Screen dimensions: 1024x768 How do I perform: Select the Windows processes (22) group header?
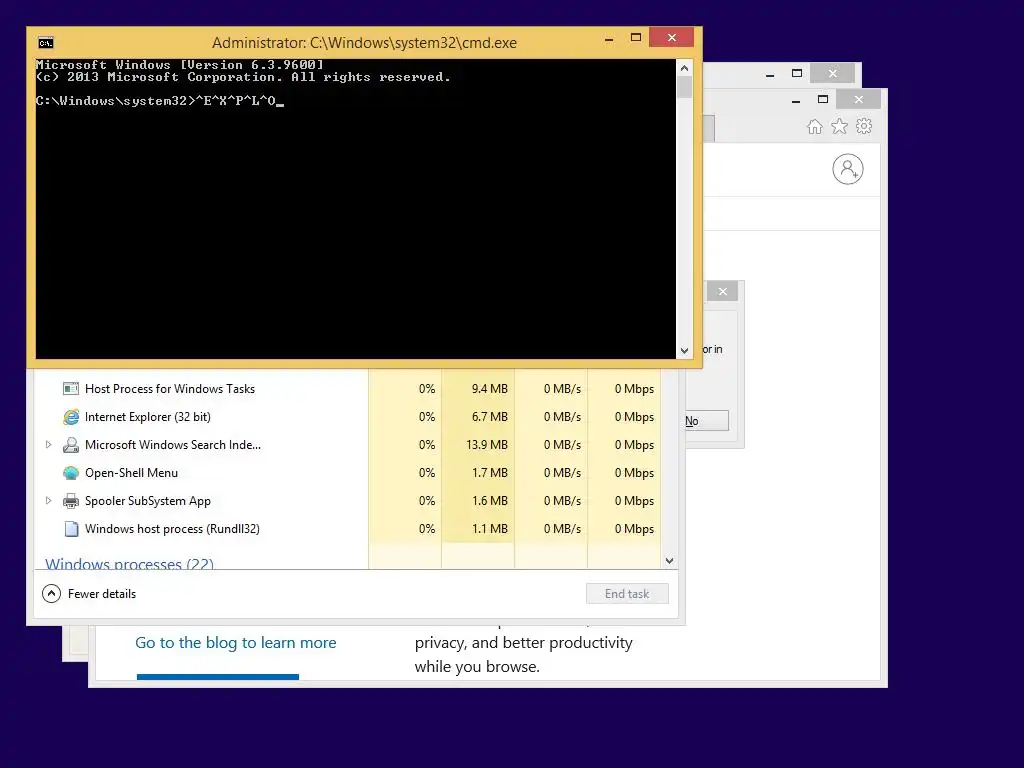pos(129,564)
